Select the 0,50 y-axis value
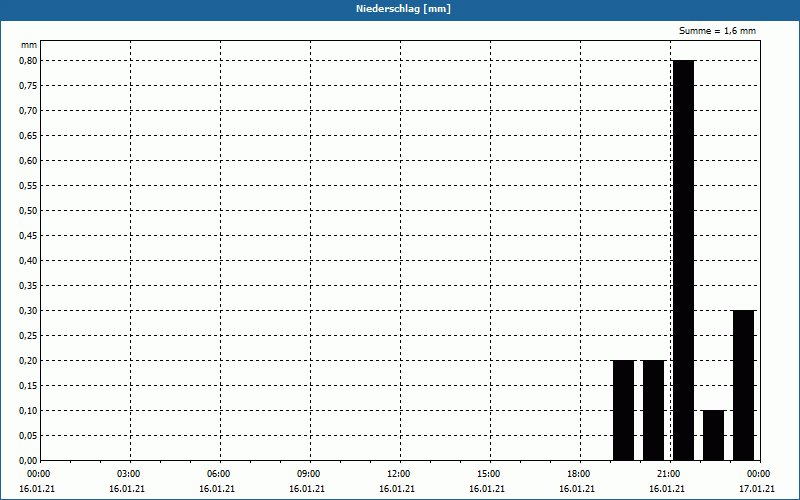This screenshot has height=500, width=800. tap(28, 211)
